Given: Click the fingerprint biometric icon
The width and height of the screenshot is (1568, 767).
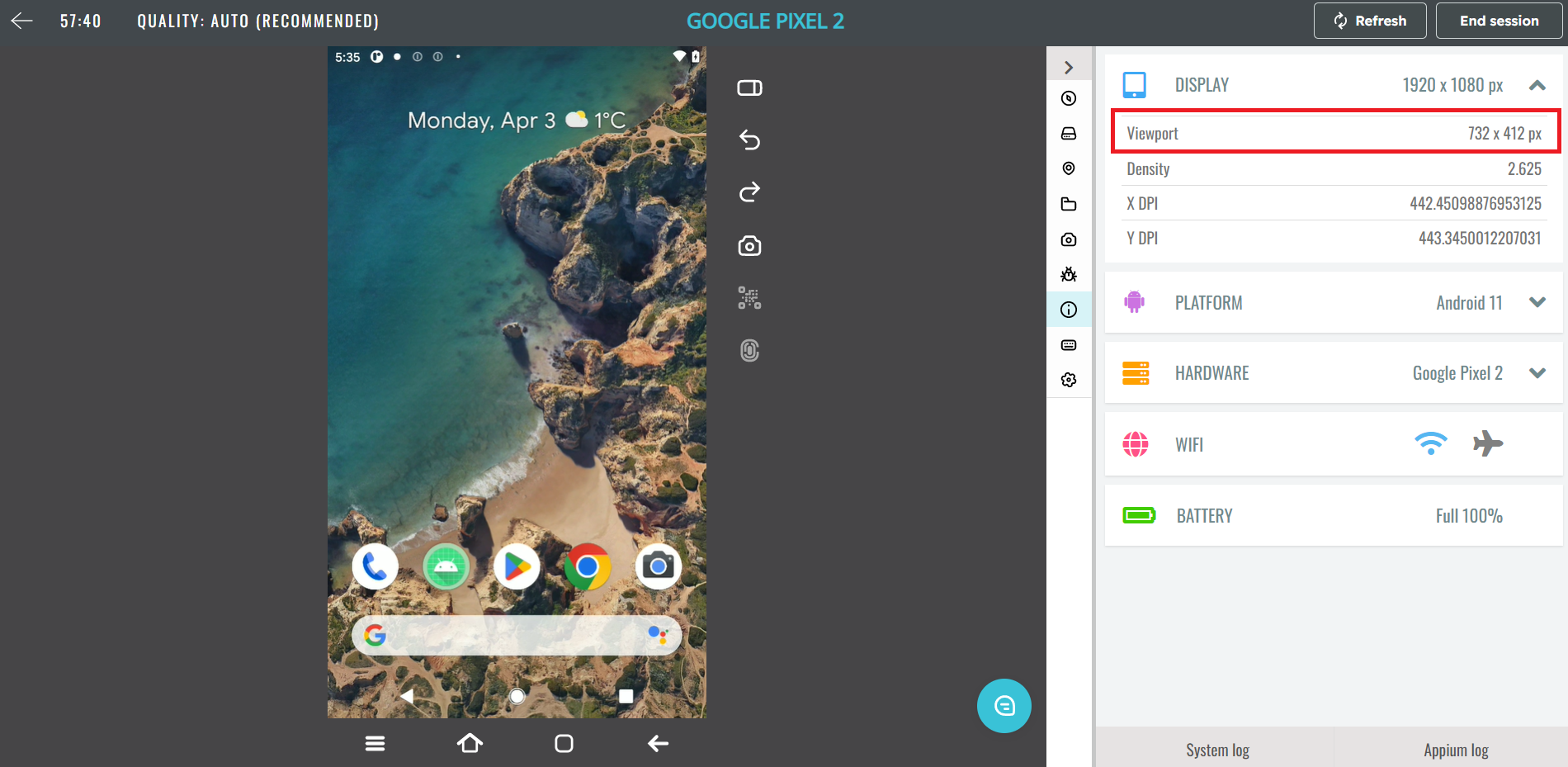Looking at the screenshot, I should coord(749,351).
